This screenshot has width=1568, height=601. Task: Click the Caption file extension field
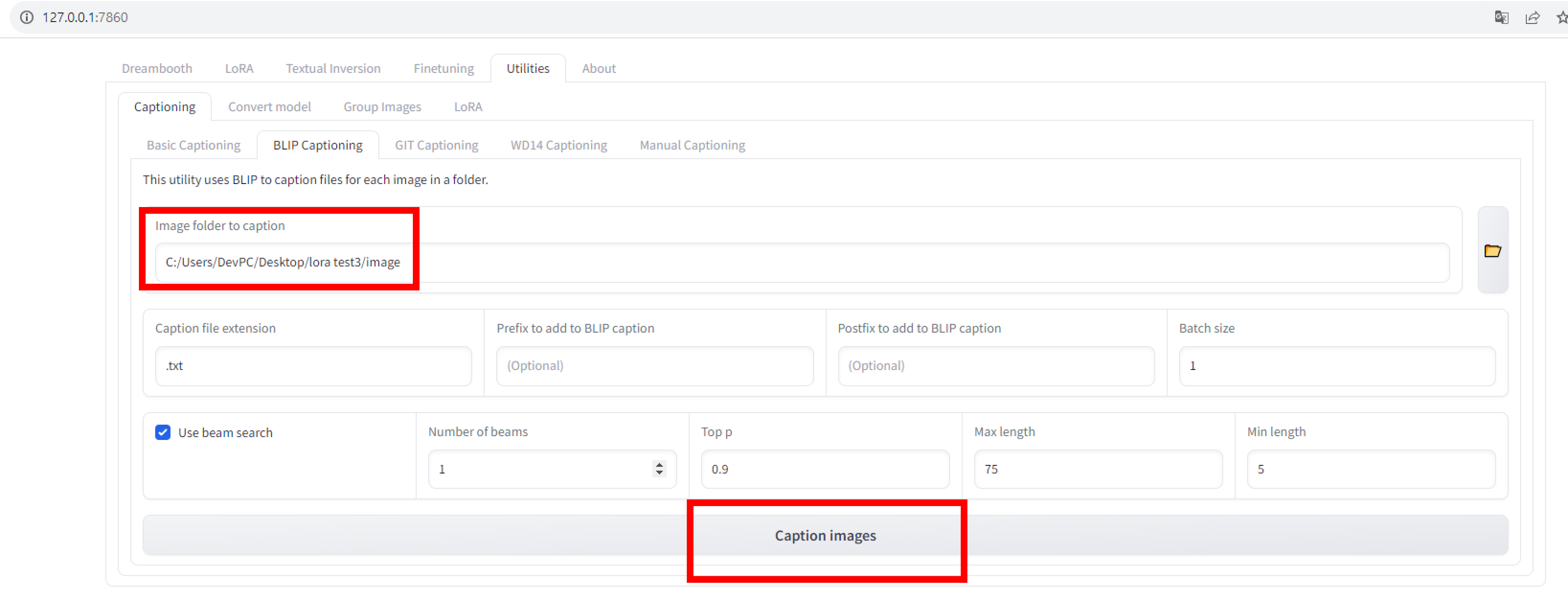[x=314, y=366]
